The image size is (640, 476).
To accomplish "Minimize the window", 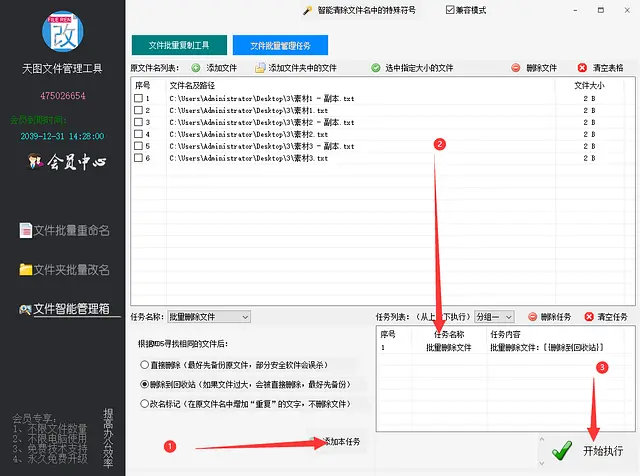I will [x=575, y=10].
